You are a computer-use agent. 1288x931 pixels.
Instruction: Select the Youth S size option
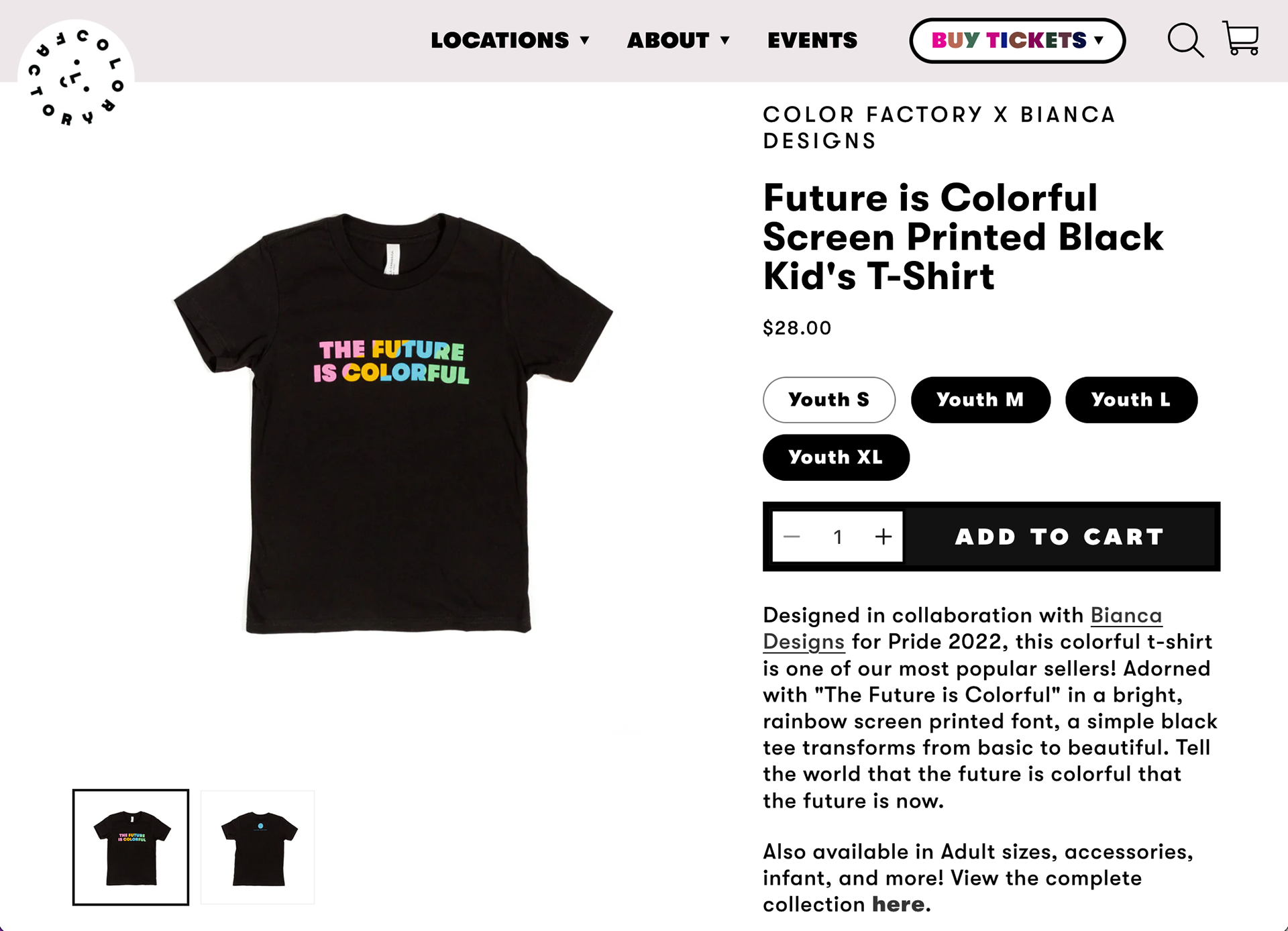[828, 400]
